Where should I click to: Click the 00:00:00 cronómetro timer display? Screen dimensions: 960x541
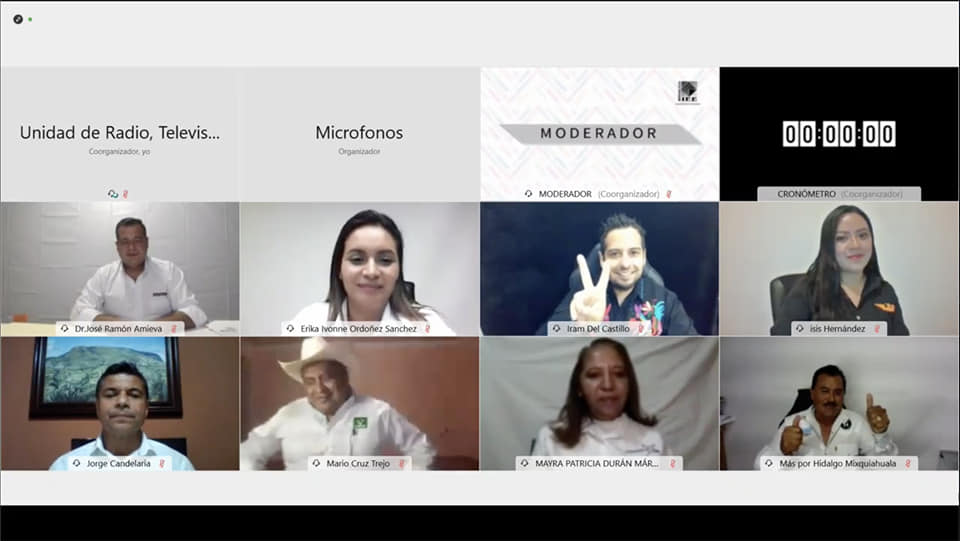pyautogui.click(x=839, y=133)
